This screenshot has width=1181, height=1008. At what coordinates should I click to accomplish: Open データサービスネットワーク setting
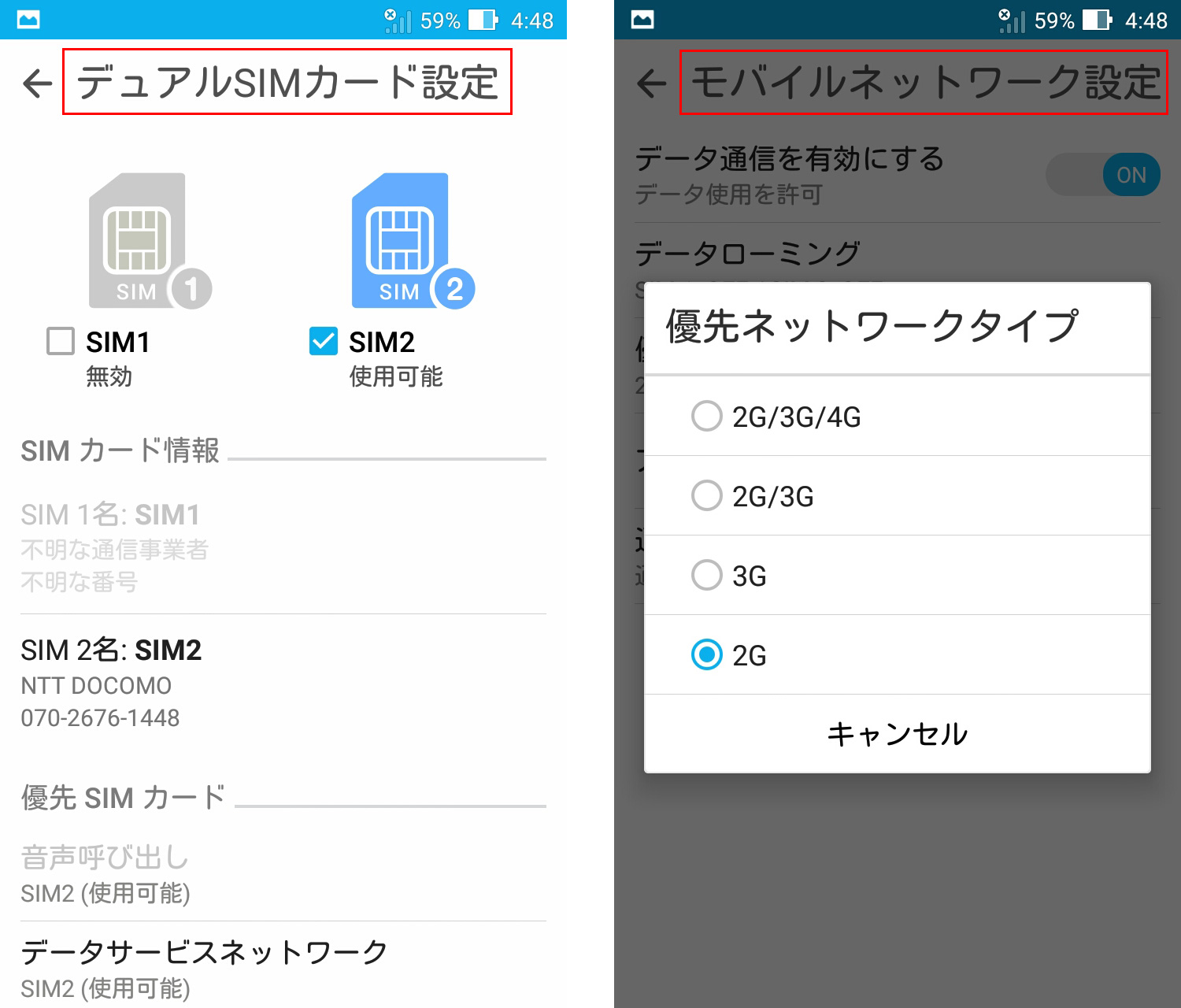coord(283,969)
